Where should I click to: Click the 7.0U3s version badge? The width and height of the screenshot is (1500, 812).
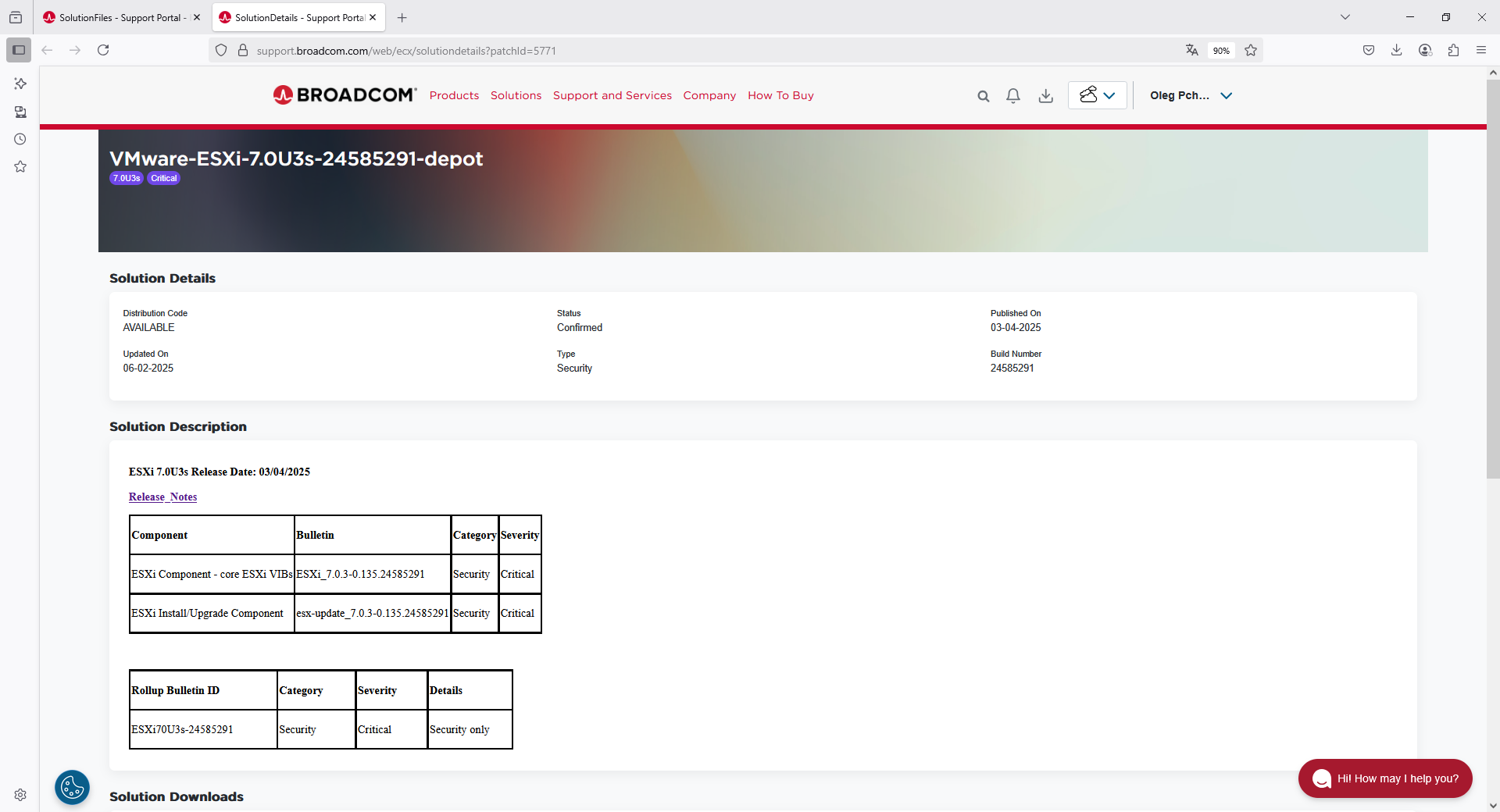point(127,178)
